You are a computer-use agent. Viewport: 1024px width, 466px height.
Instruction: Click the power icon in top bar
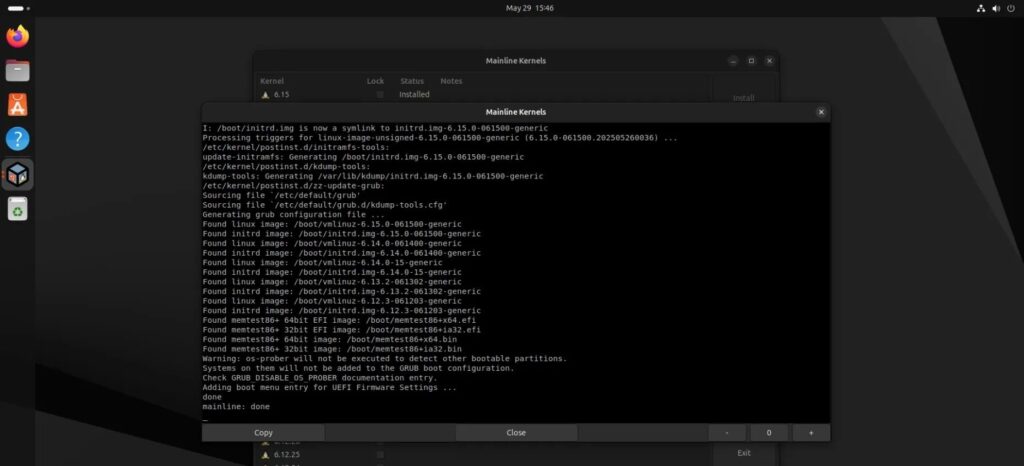pos(1011,8)
